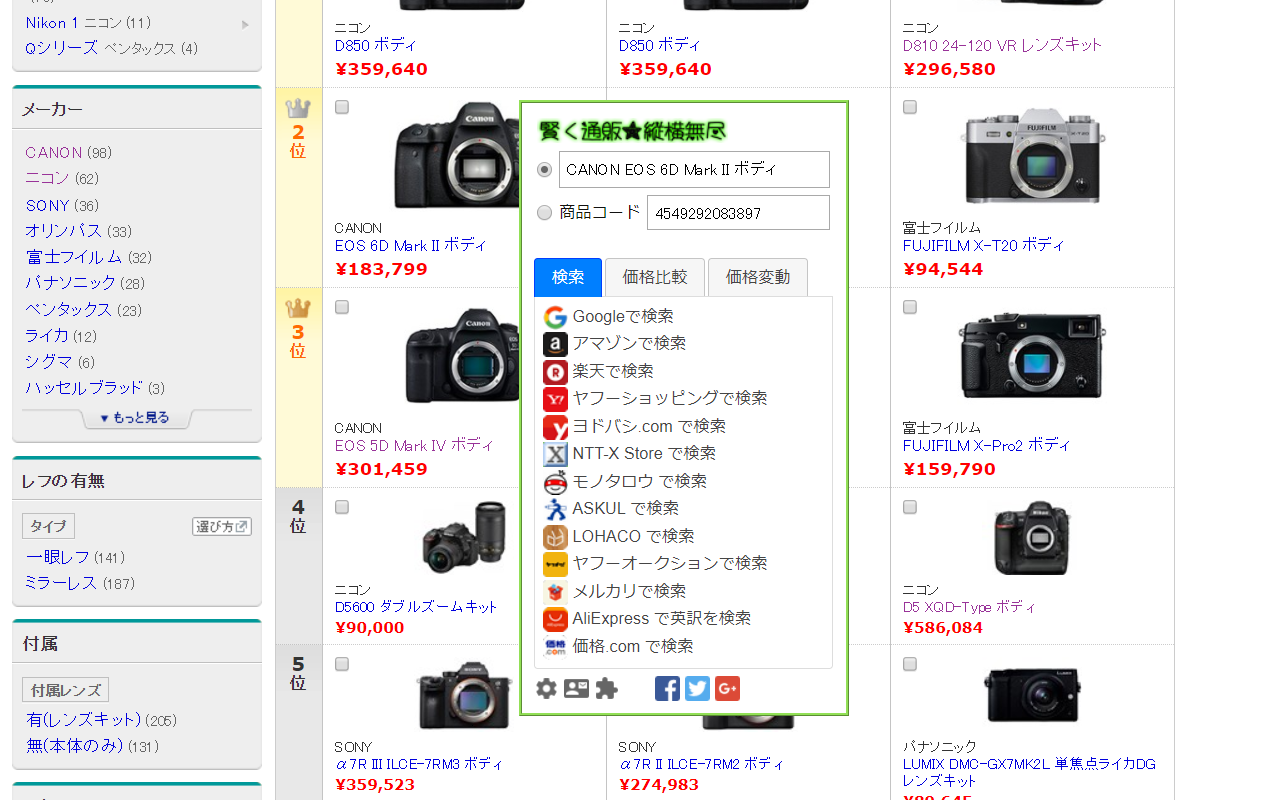The height and width of the screenshot is (800, 1280).
Task: Check the α7R III ILCE-7RM3 checkbox
Action: point(342,664)
